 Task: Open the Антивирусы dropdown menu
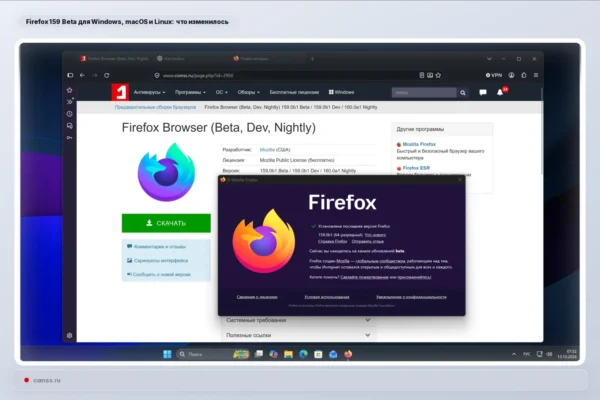(149, 92)
